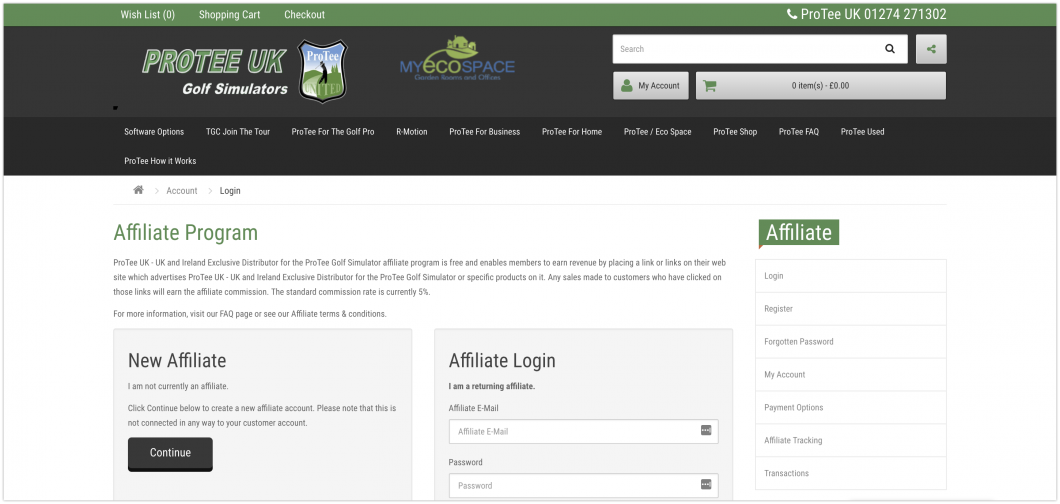Open the share icon button
1060x504 pixels.
[x=931, y=49]
